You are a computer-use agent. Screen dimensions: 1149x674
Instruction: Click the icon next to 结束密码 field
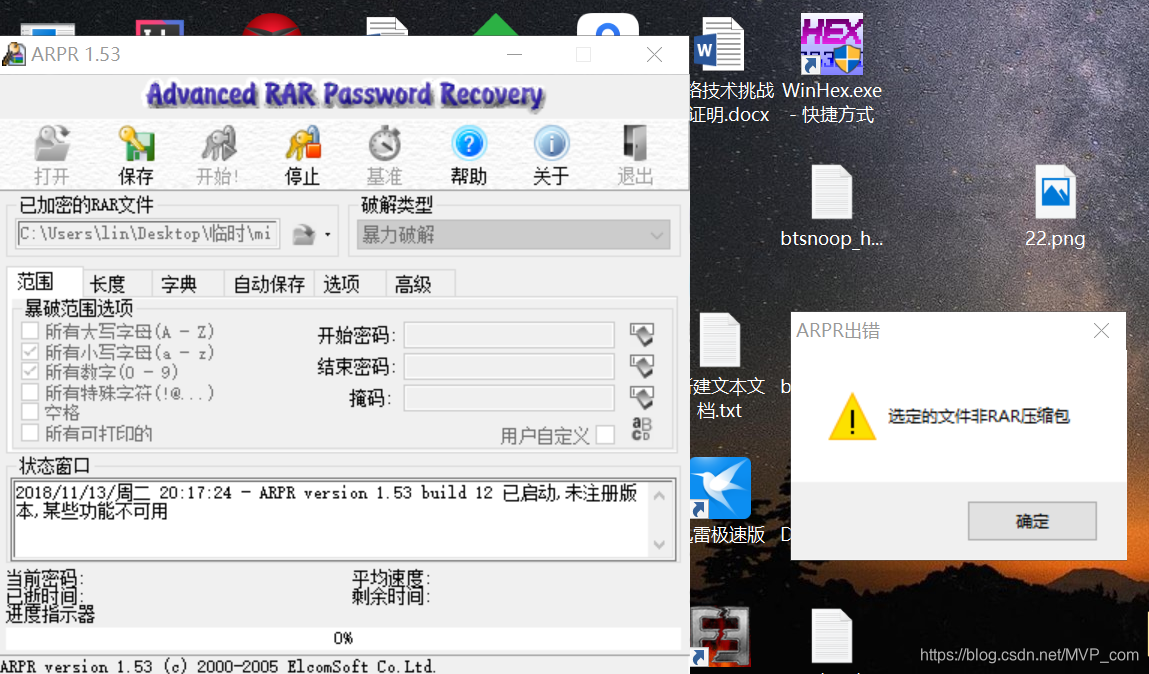[641, 366]
